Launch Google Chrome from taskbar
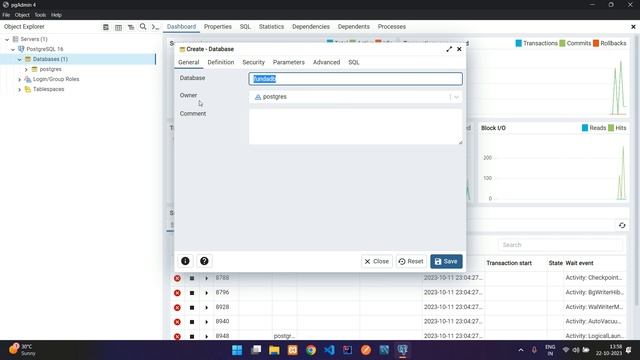 [x=311, y=350]
